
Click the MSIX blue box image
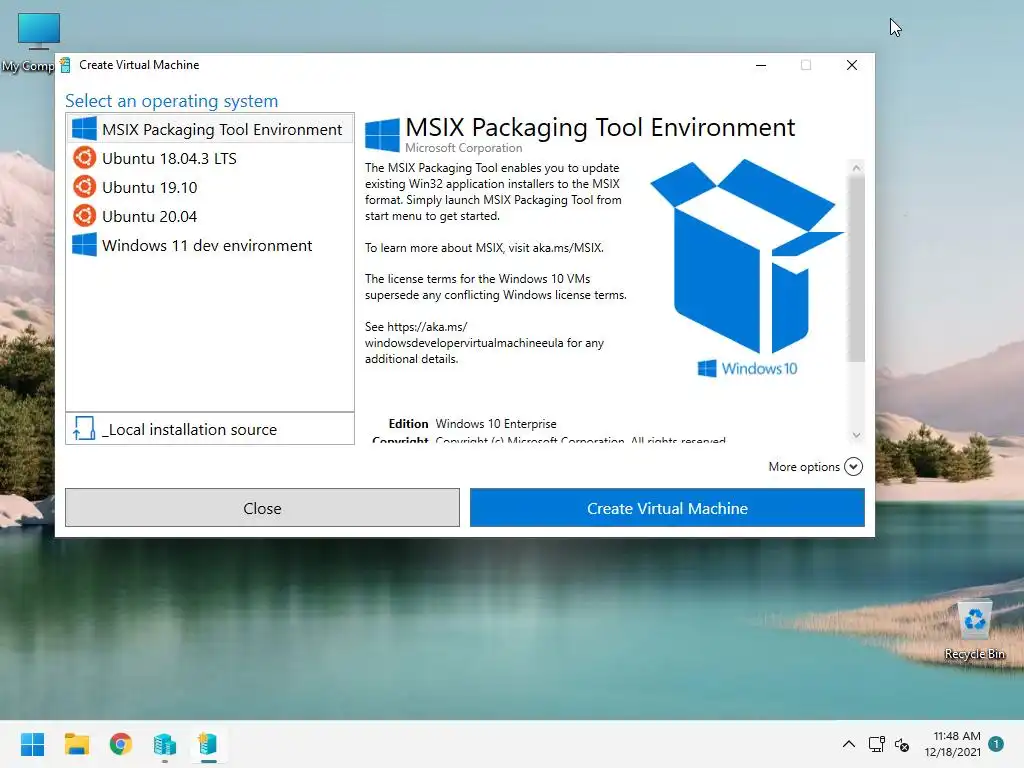point(747,256)
